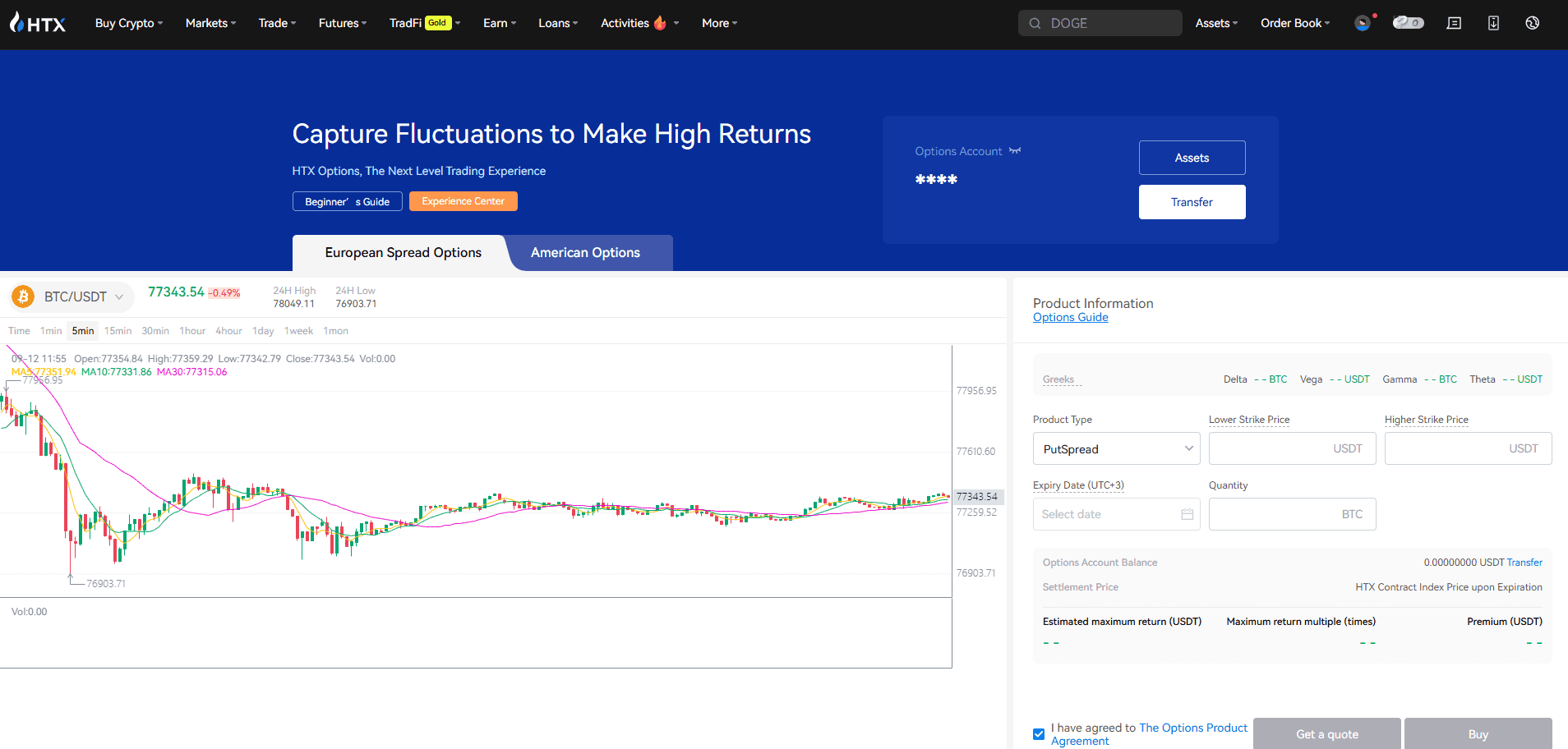Viewport: 1568px width, 749px height.
Task: Click the white Transfer button
Action: [x=1192, y=202]
